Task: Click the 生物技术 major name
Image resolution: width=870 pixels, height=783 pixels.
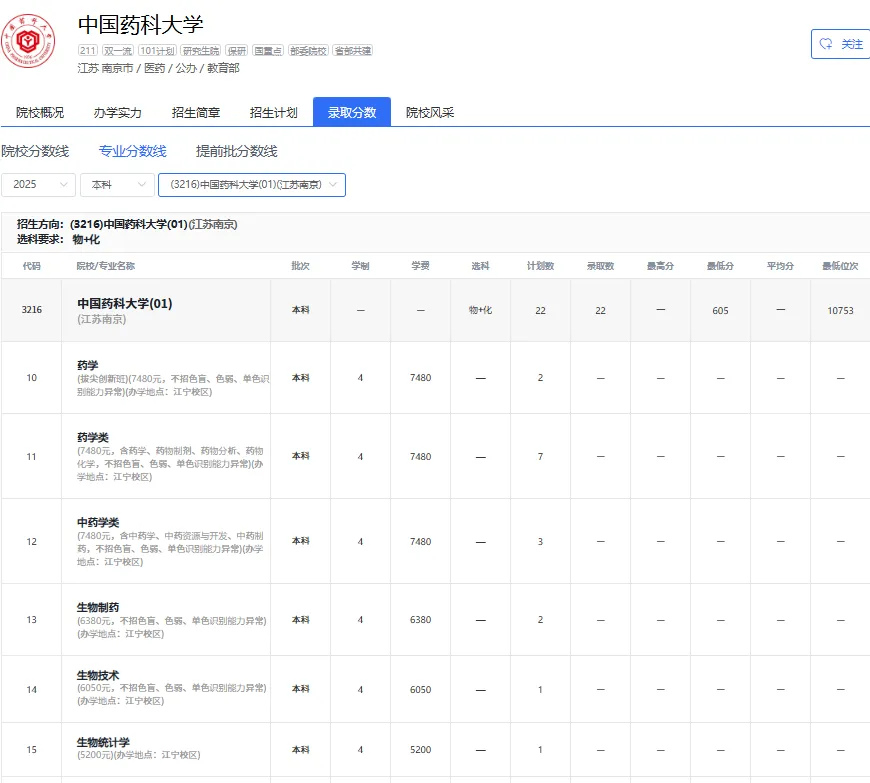Action: (x=98, y=675)
